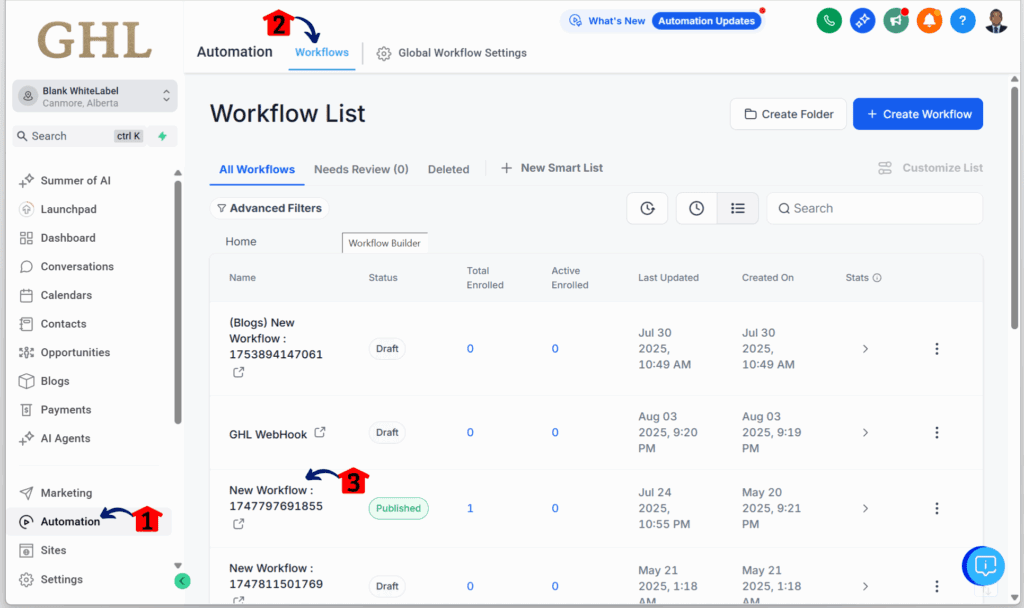Open Conversations in sidebar
The image size is (1024, 608).
pos(76,266)
